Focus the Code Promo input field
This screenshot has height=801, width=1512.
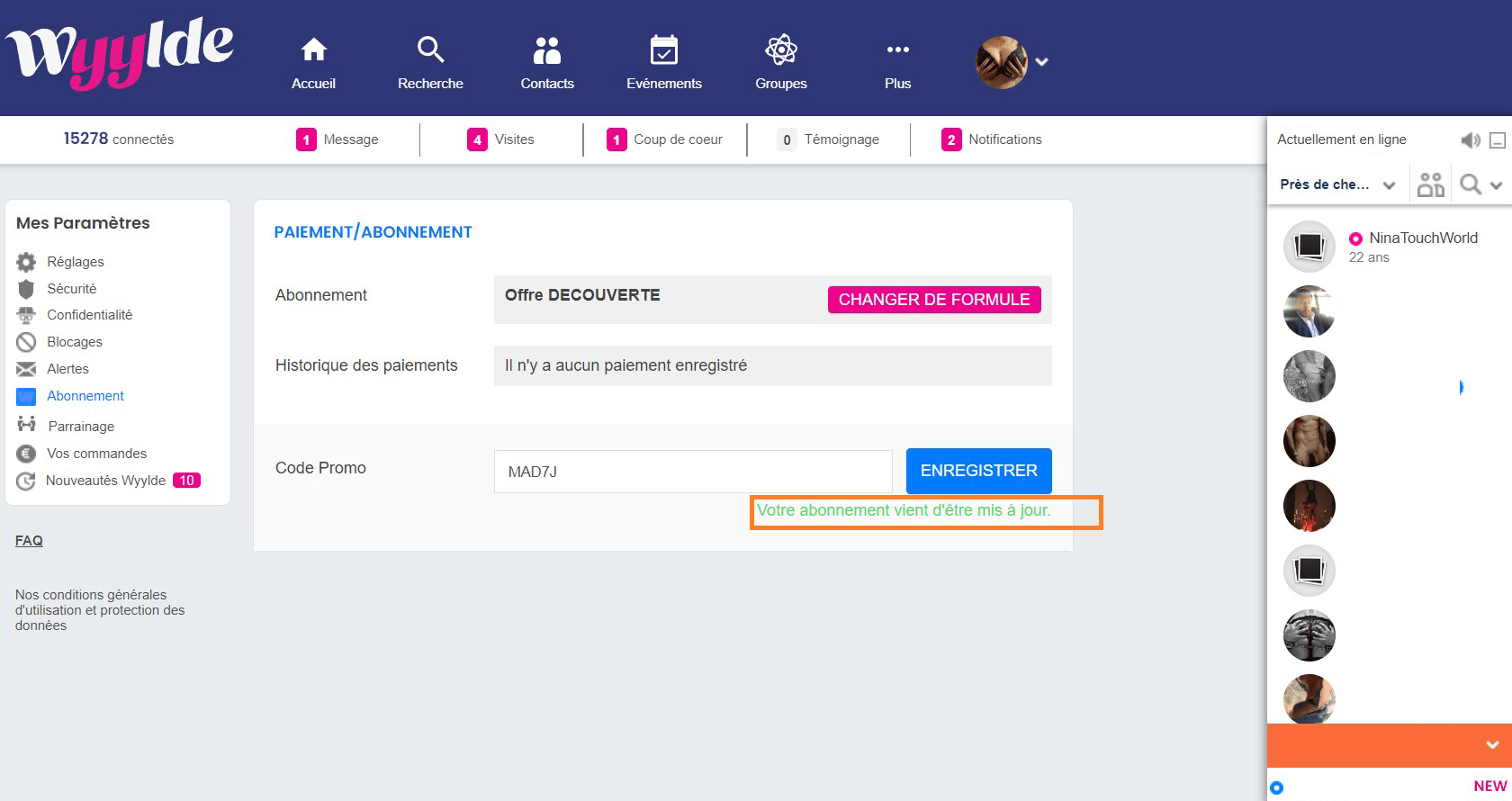[x=693, y=472]
